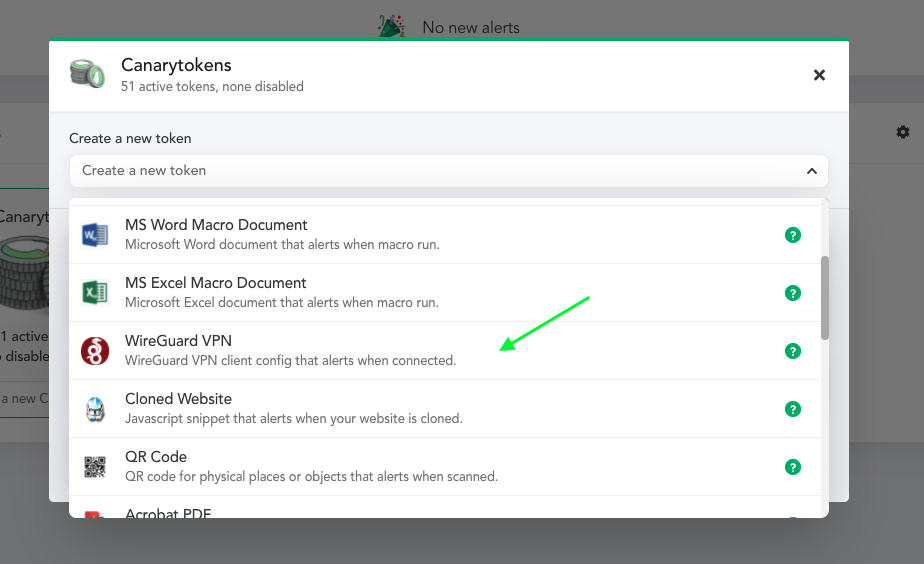The image size is (924, 564).
Task: Select MS Excel Macro Document option
Action: pos(445,293)
